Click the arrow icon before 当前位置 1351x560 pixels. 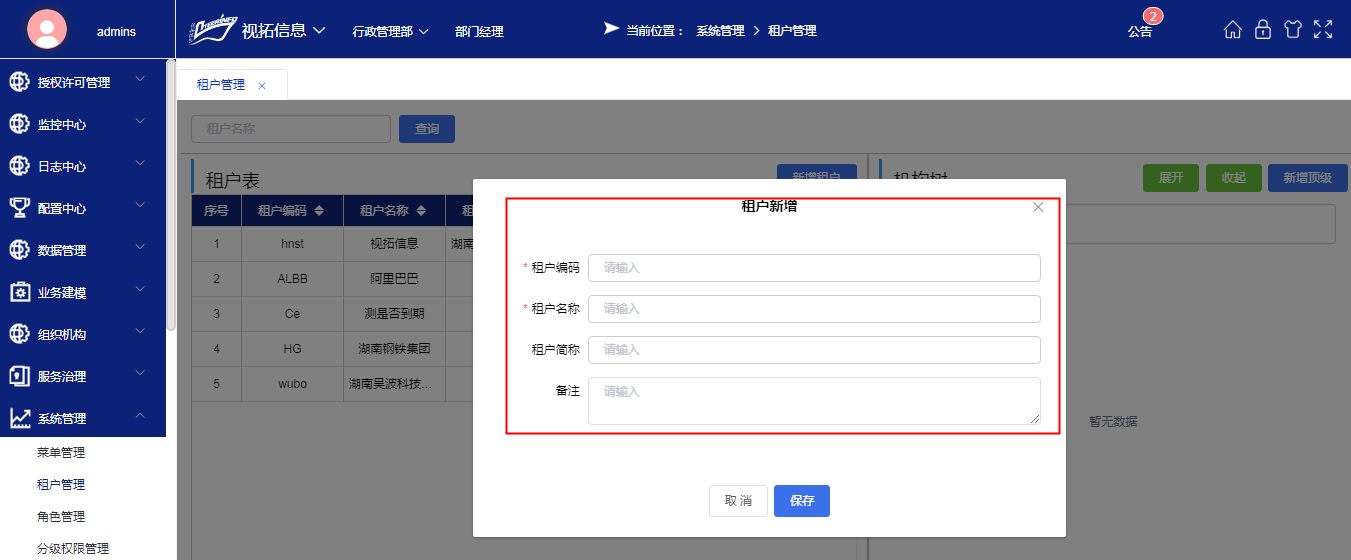click(x=611, y=29)
